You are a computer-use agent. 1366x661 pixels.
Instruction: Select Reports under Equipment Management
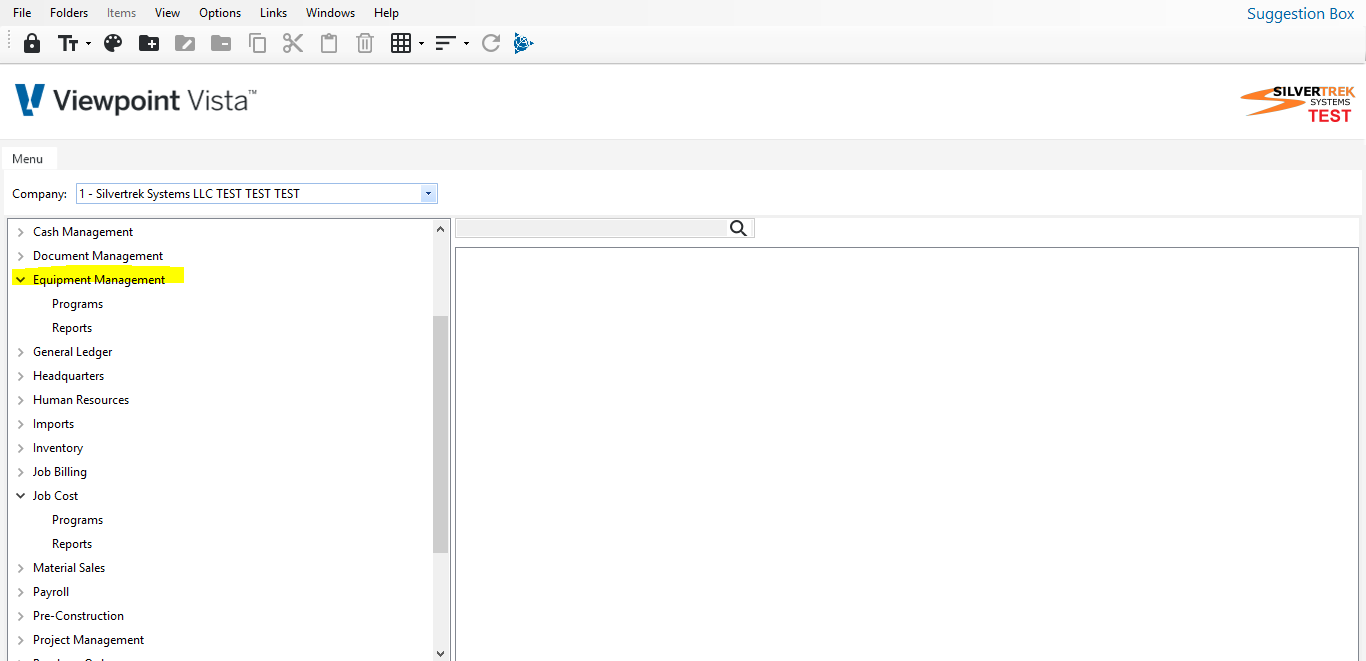72,328
